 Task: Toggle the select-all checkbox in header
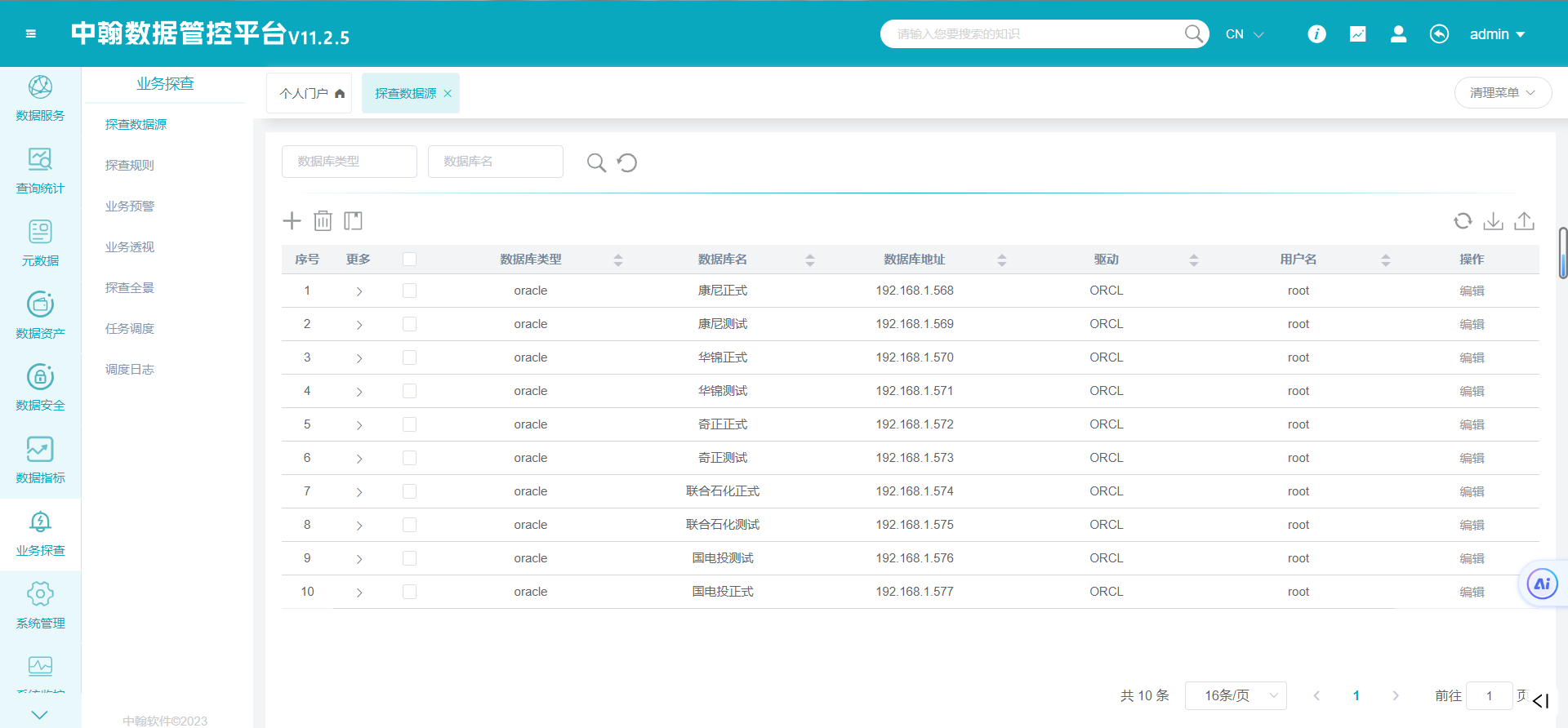409,260
